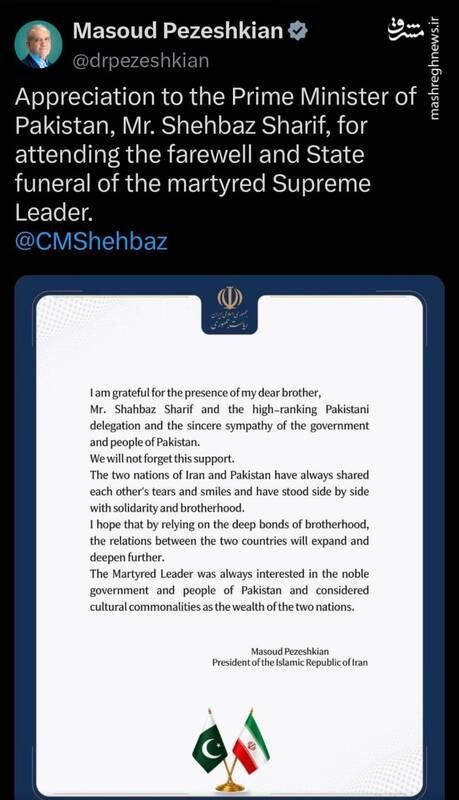Open the @drpezeshkian handle
The image size is (459, 800).
[141, 61]
